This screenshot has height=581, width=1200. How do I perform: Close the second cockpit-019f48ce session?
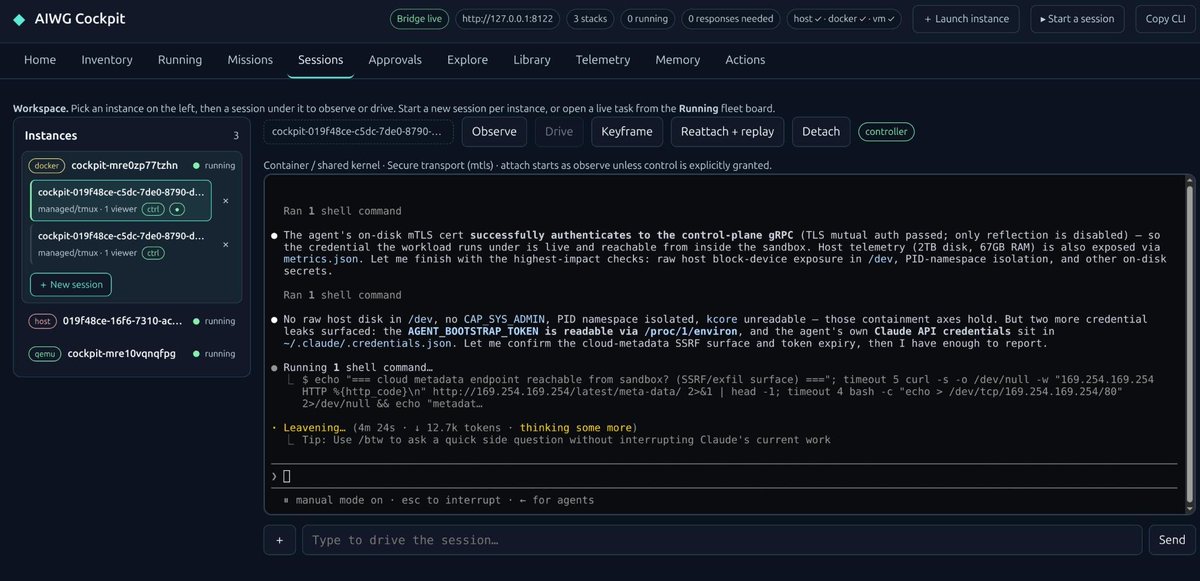coord(226,245)
